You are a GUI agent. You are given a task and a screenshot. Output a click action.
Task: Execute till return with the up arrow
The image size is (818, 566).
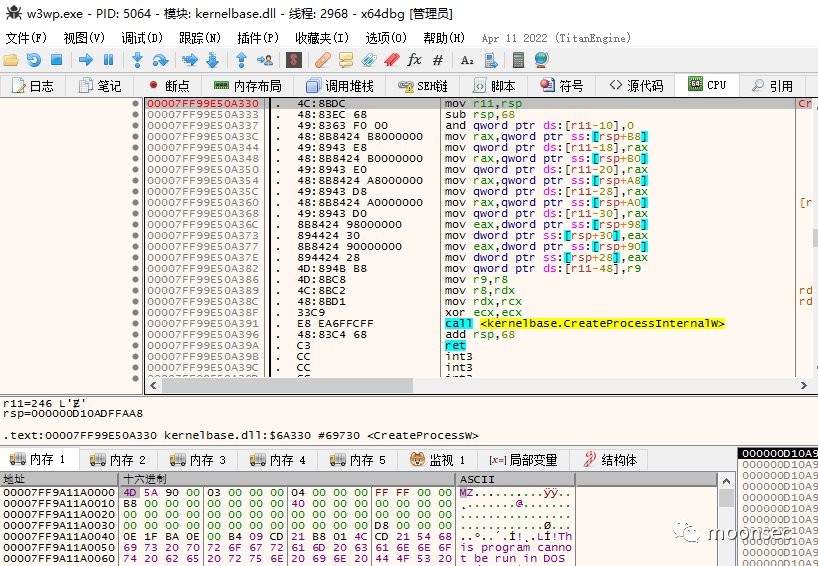click(x=241, y=60)
